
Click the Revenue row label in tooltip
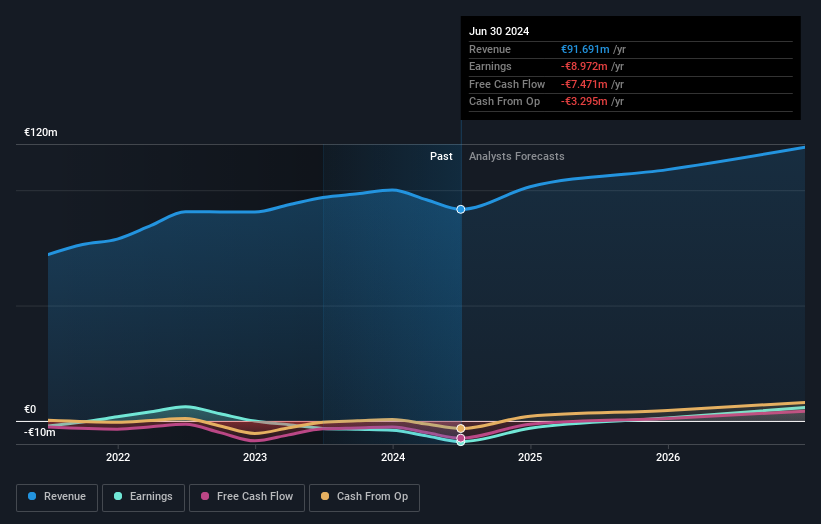pos(490,49)
